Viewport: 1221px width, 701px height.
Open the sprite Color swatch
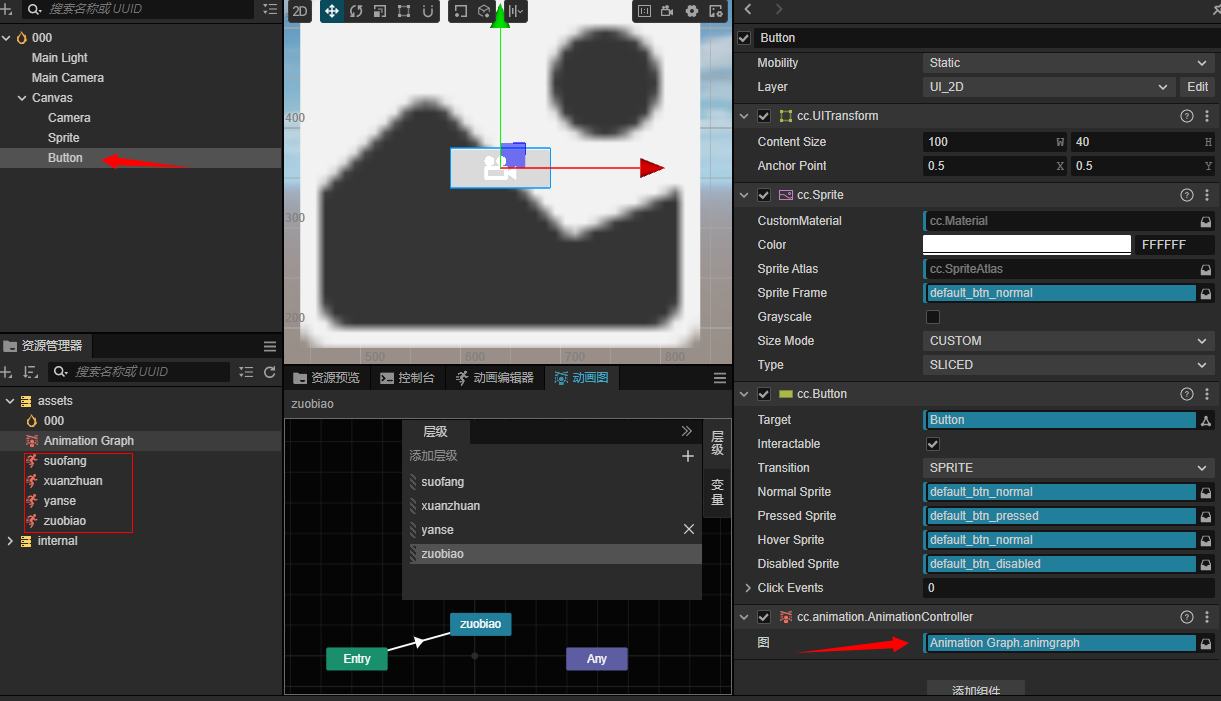tap(1026, 245)
